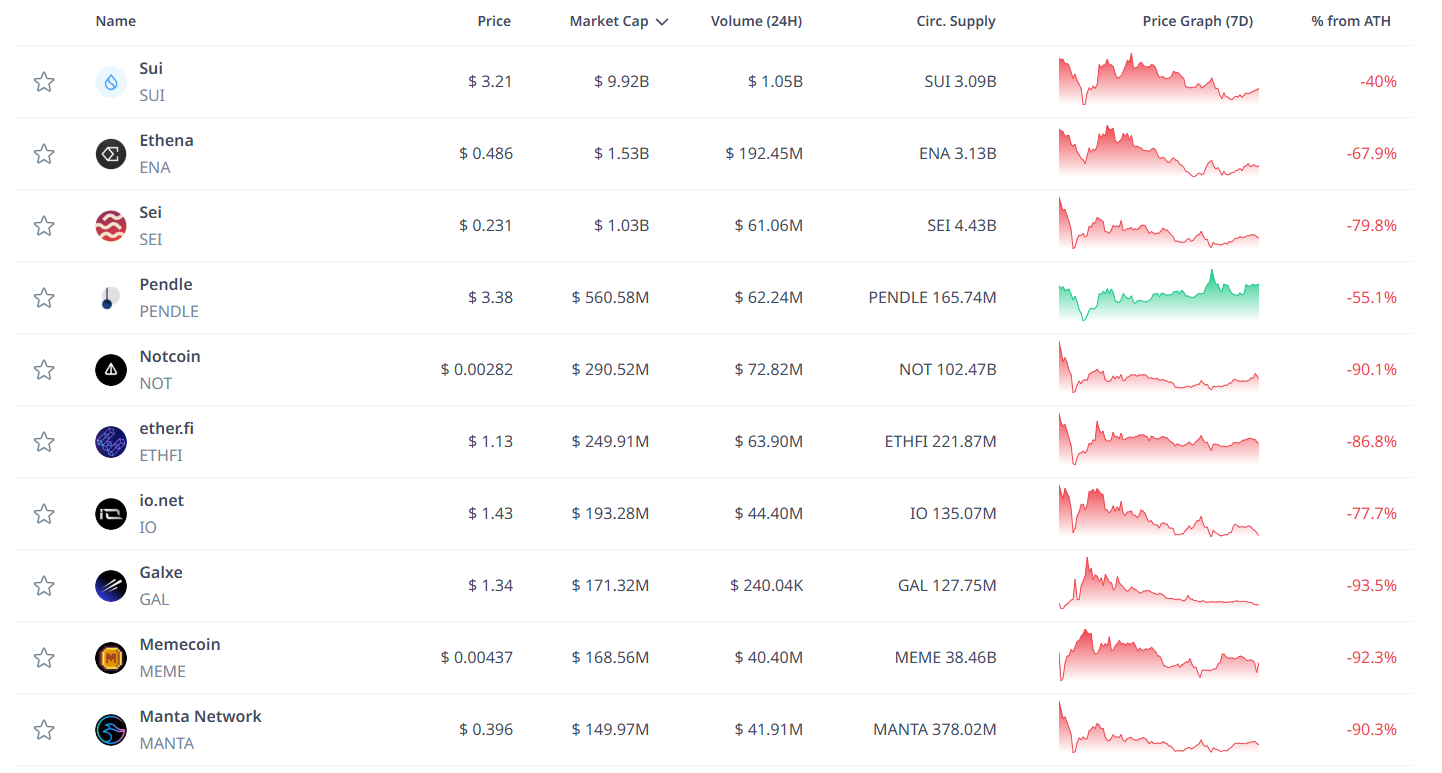
Task: Click Pendle's green 7D price graph
Action: pos(1158,297)
